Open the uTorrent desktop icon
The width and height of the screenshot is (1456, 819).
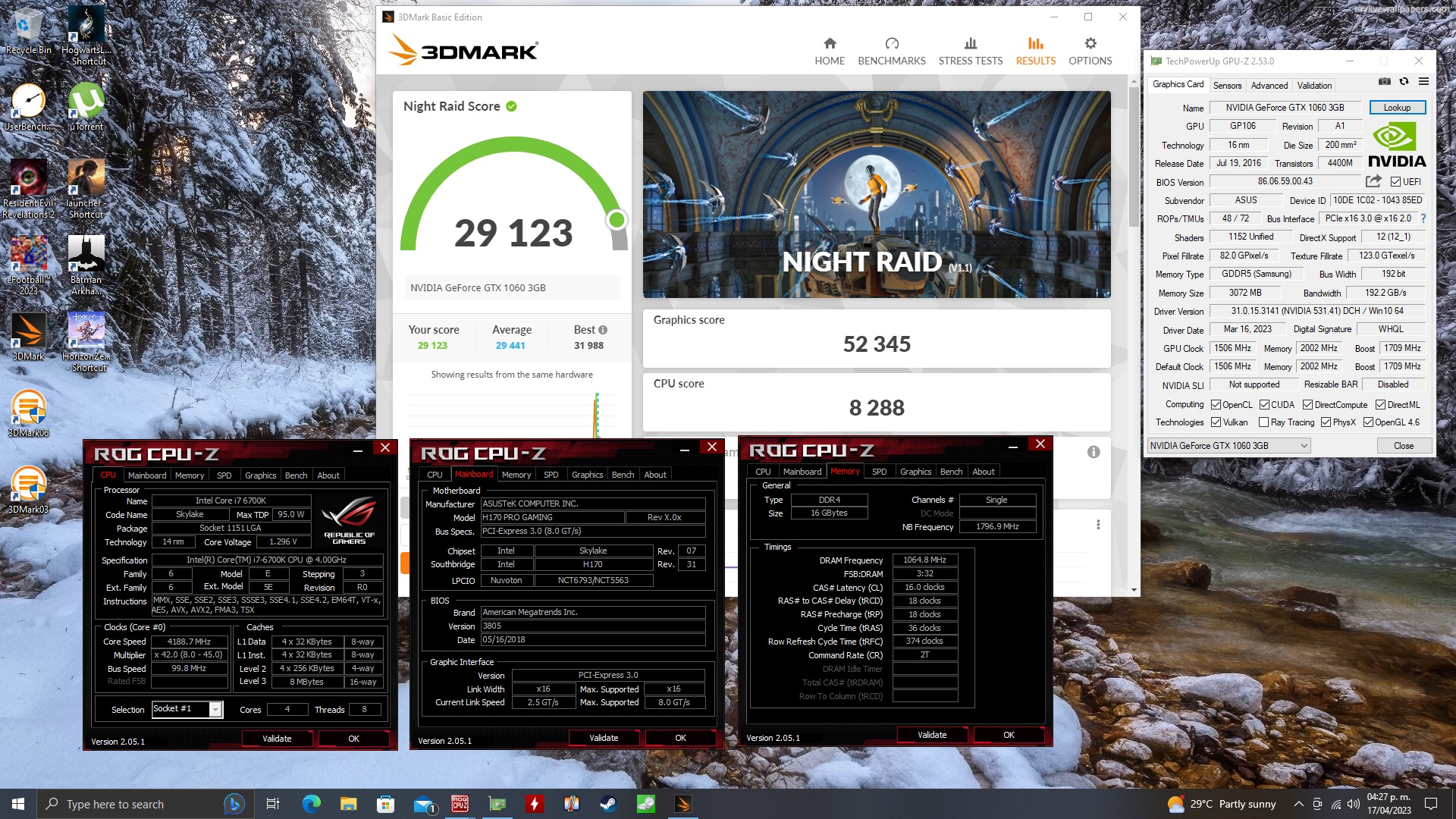point(86,107)
